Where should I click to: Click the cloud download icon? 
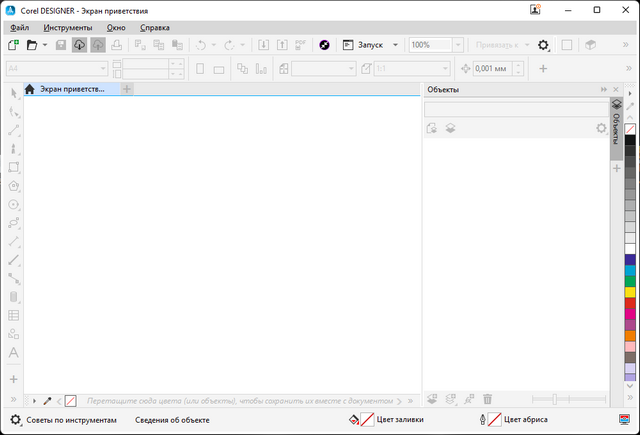click(79, 45)
